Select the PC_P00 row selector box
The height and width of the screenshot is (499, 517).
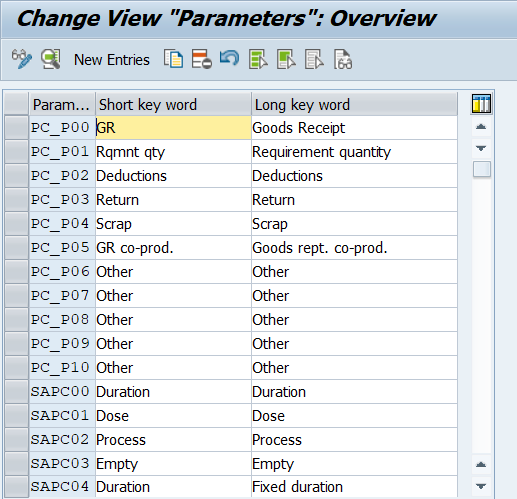(16, 128)
